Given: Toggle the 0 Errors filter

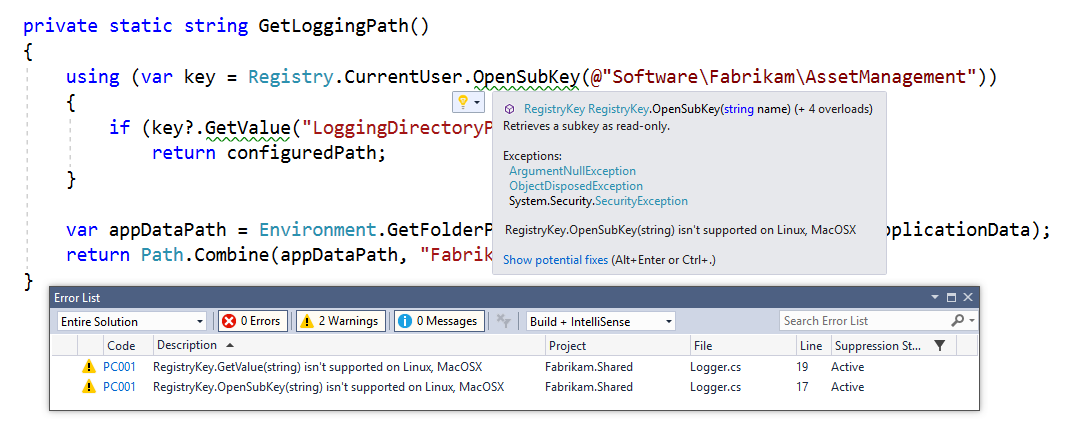Looking at the screenshot, I should point(253,321).
